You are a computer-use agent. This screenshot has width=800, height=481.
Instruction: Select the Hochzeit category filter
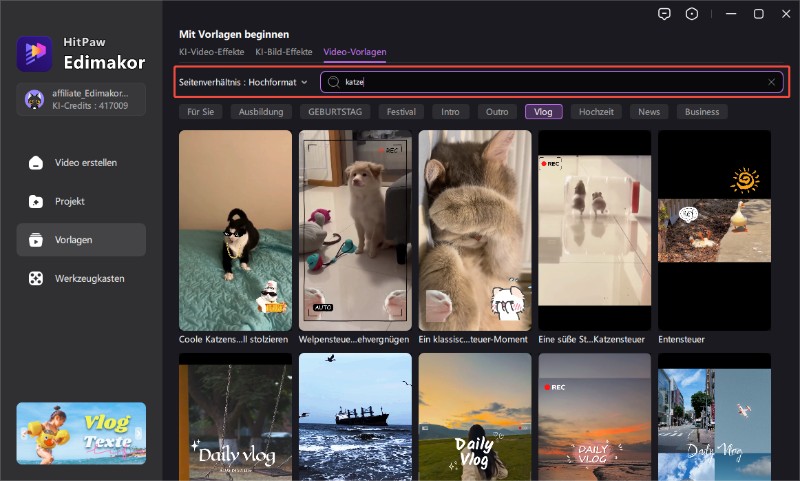[x=599, y=112]
